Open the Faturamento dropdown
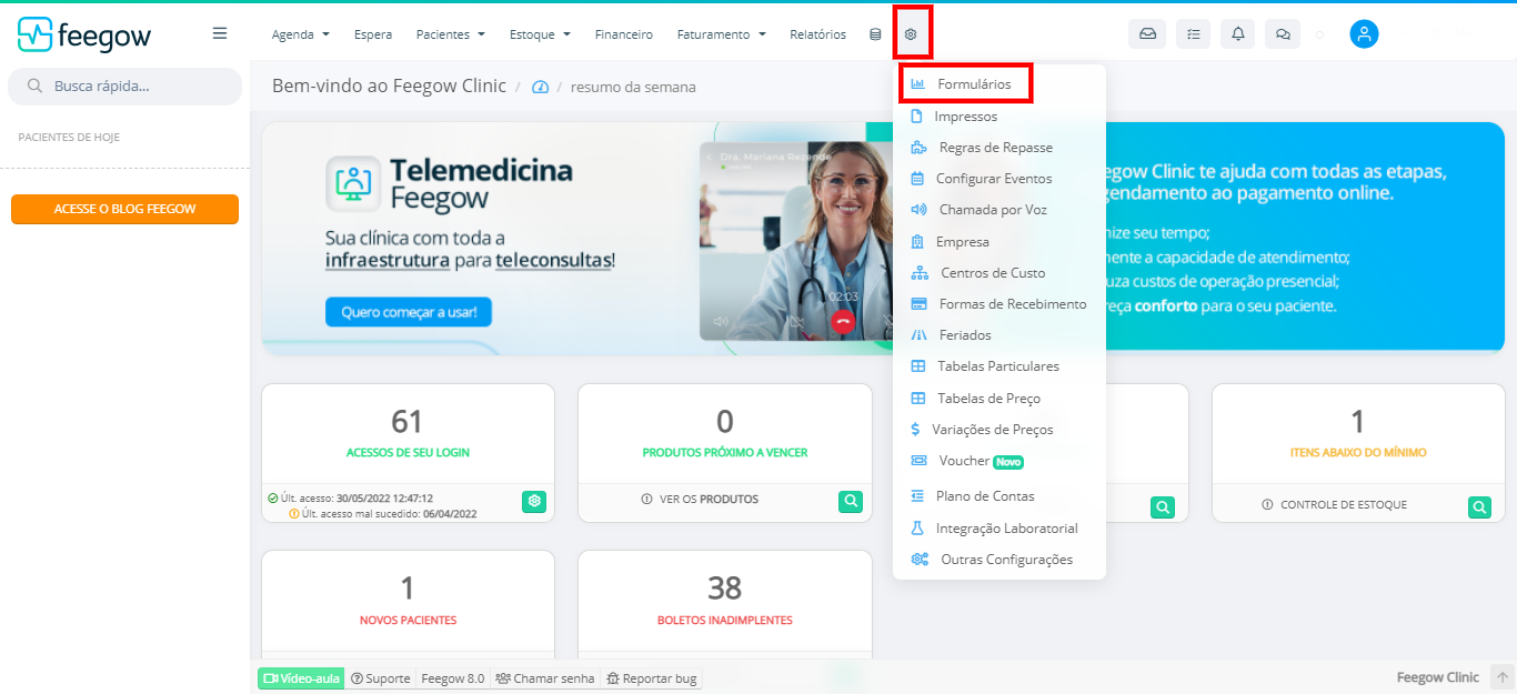The width and height of the screenshot is (1517, 694). (x=721, y=34)
